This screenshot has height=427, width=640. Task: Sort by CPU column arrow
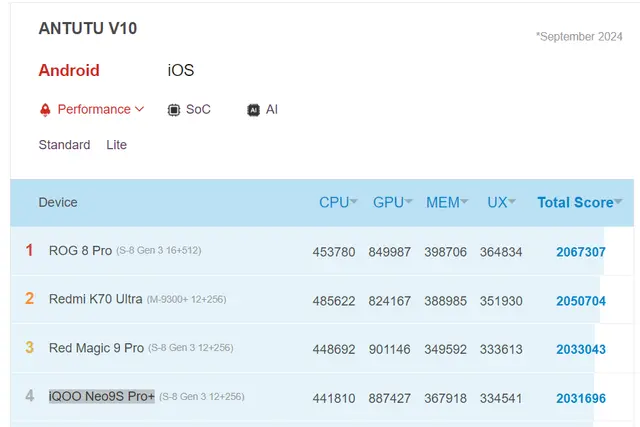(x=354, y=203)
